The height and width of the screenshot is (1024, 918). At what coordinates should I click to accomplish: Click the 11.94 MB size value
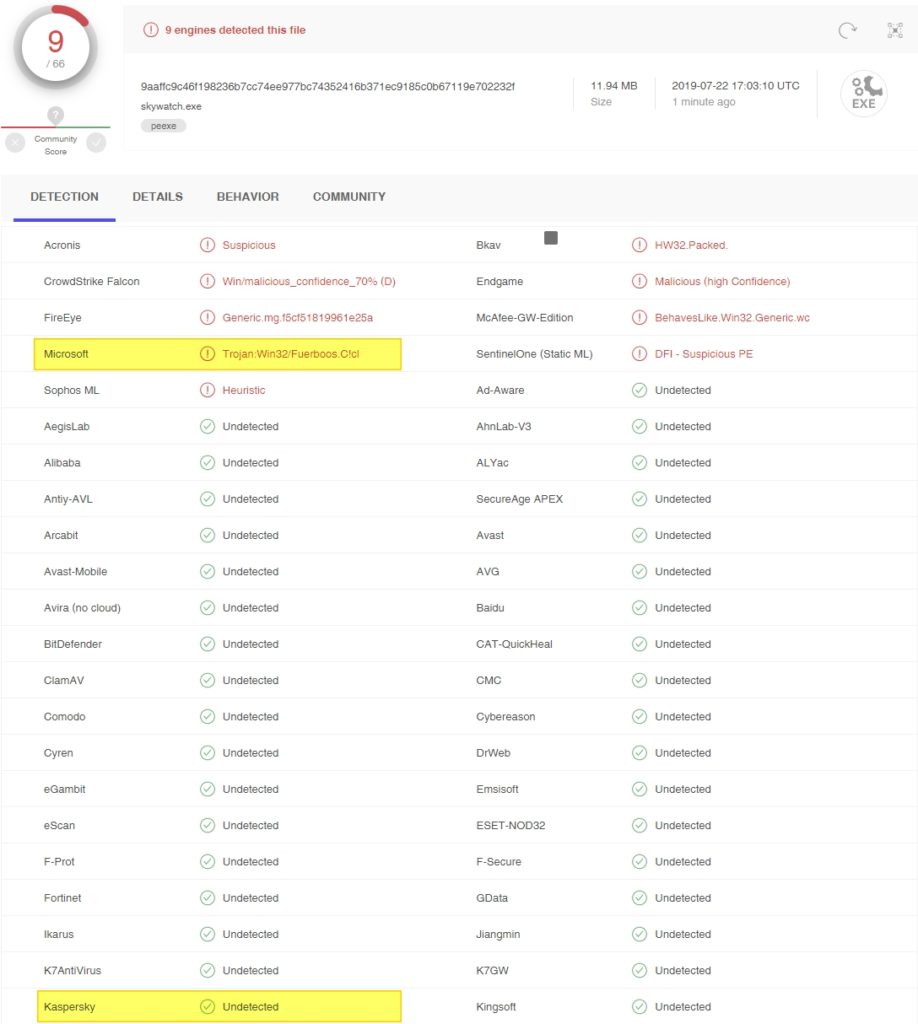614,86
